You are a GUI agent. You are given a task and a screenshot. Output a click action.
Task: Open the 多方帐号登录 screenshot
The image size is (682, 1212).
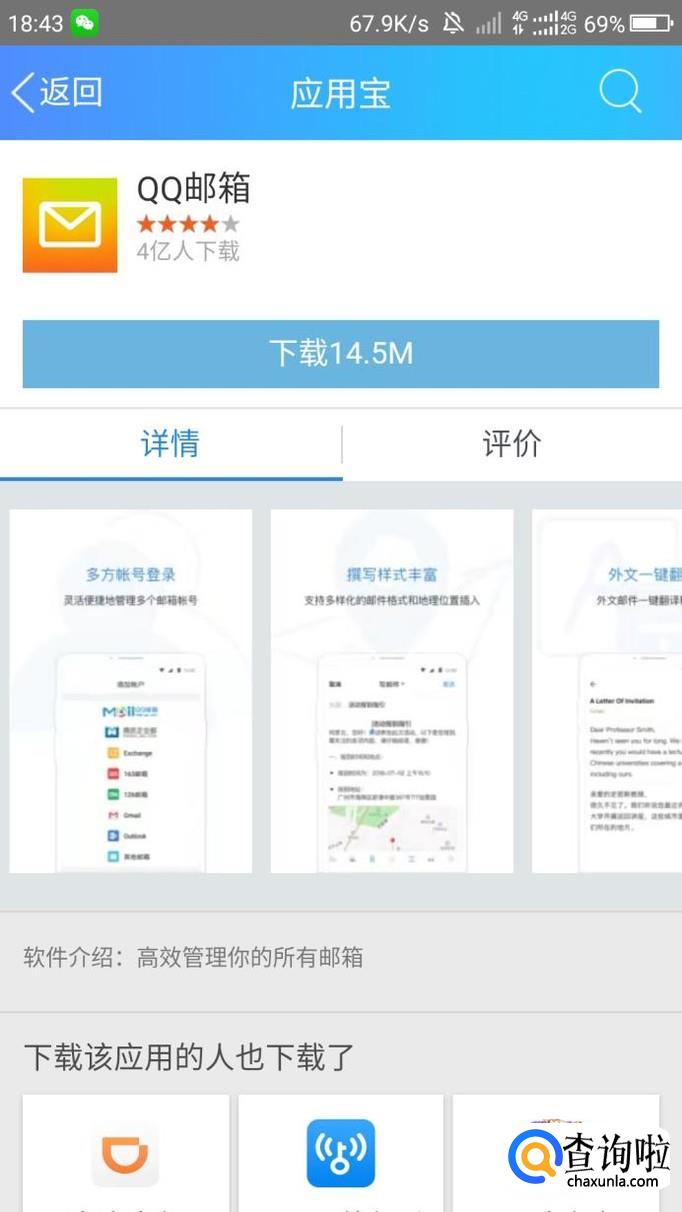[x=131, y=691]
